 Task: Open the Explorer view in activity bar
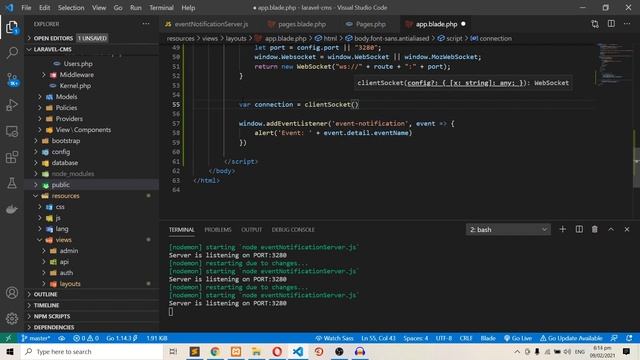[12, 27]
